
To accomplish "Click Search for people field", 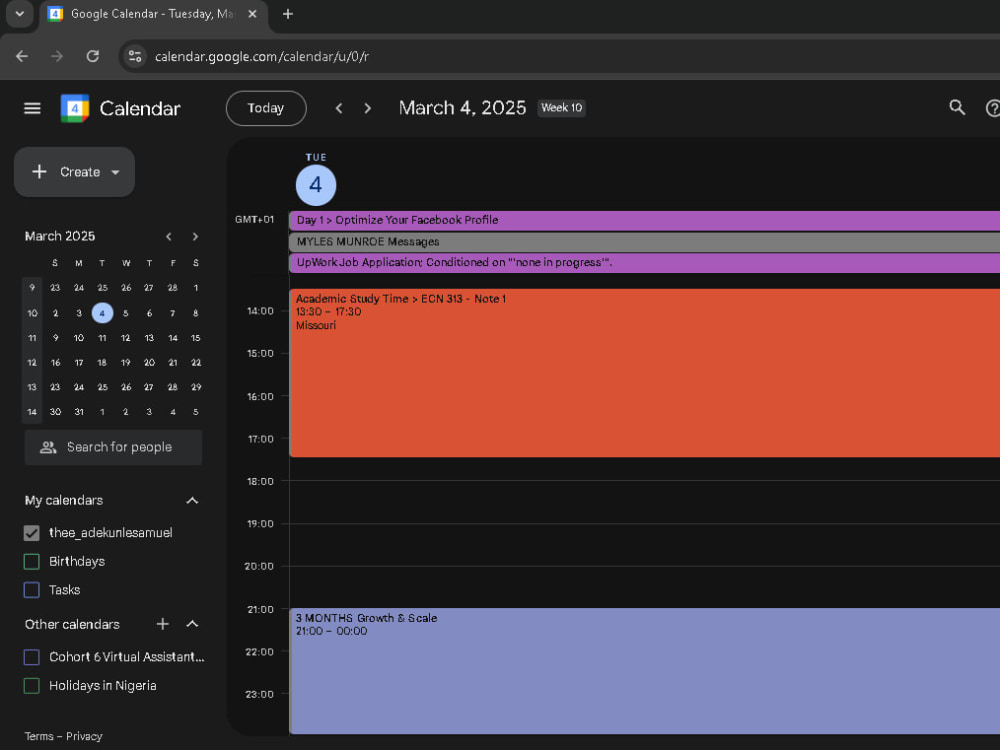I will click(x=114, y=447).
